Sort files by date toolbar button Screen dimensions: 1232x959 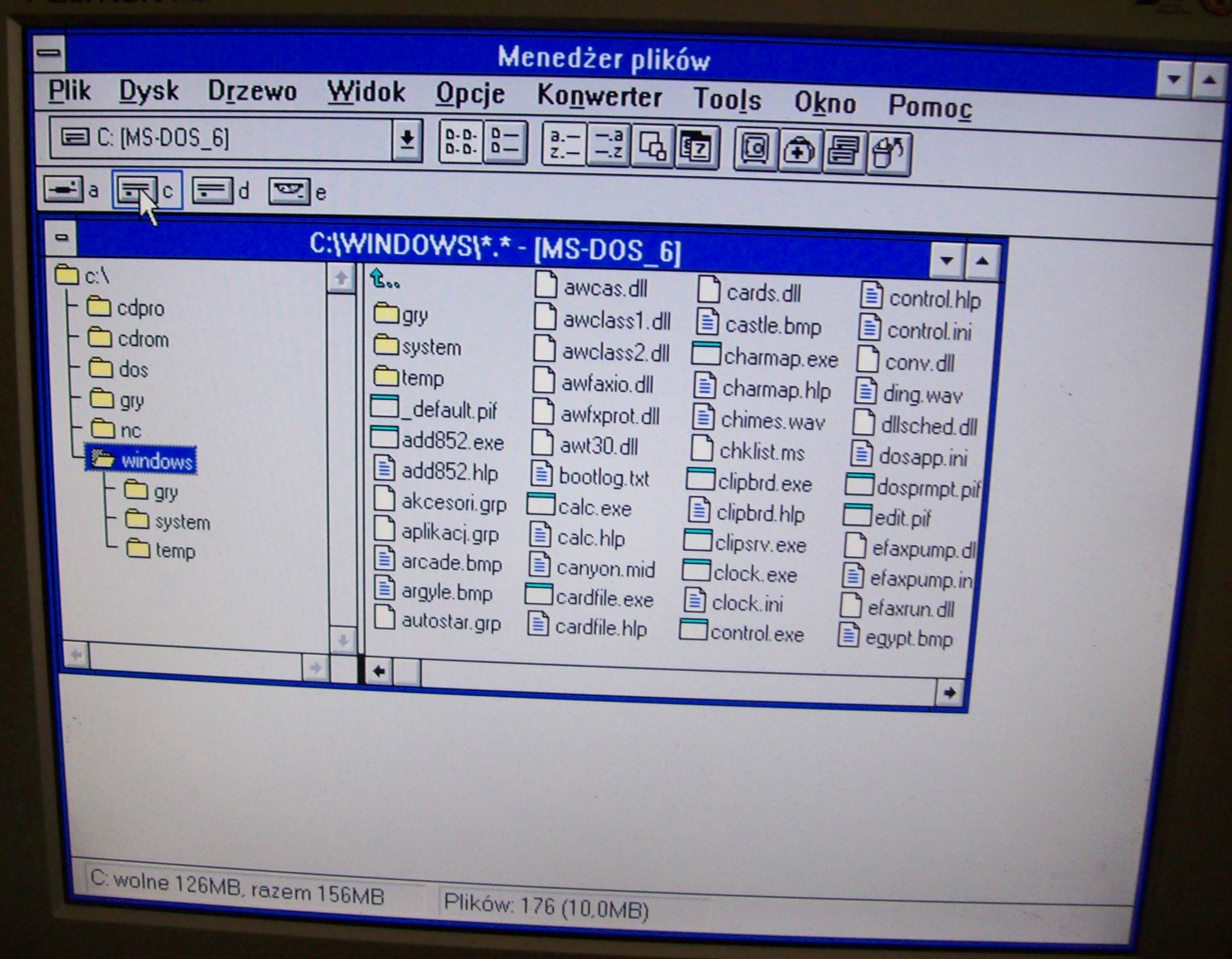698,149
